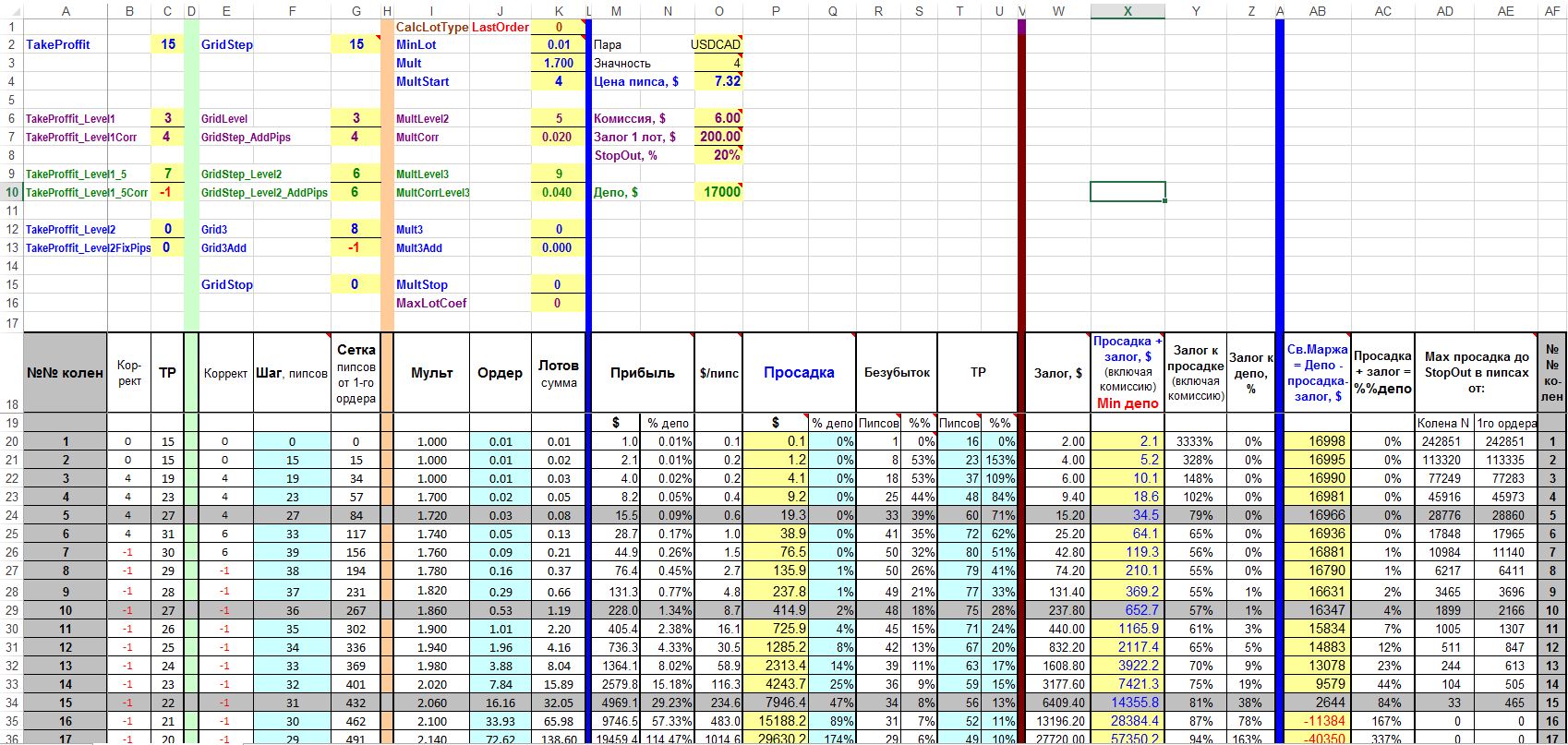
Task: Select the commission value 6.00
Action: click(718, 118)
